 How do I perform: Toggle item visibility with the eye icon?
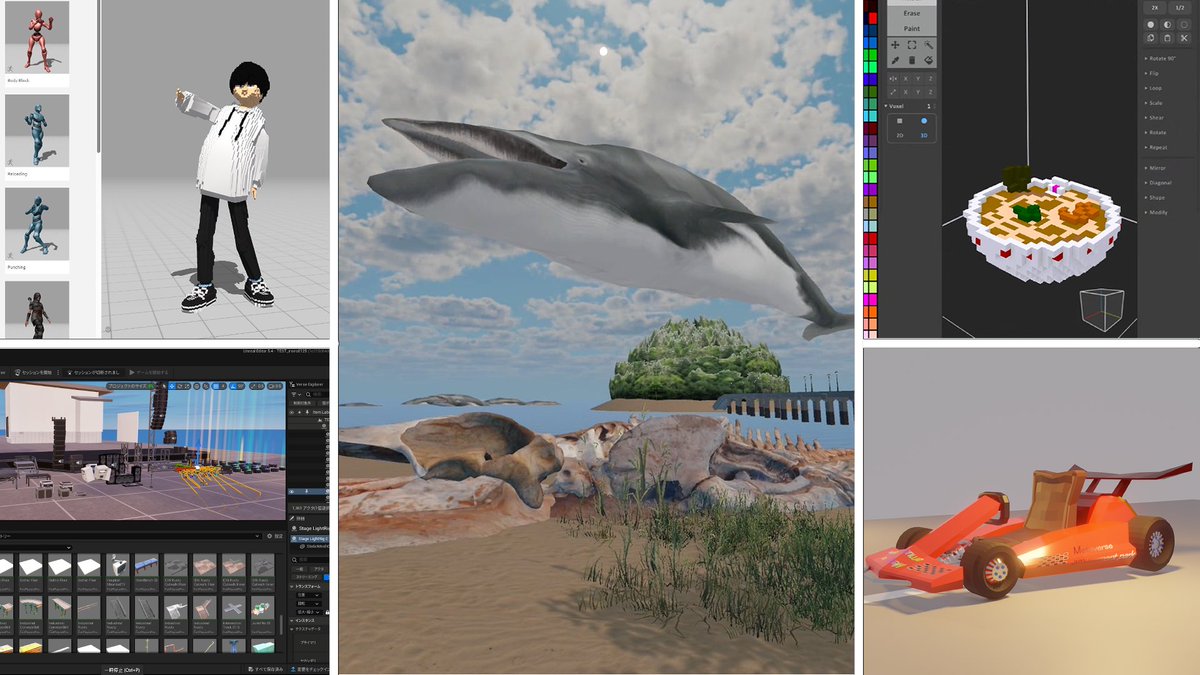pos(292,412)
